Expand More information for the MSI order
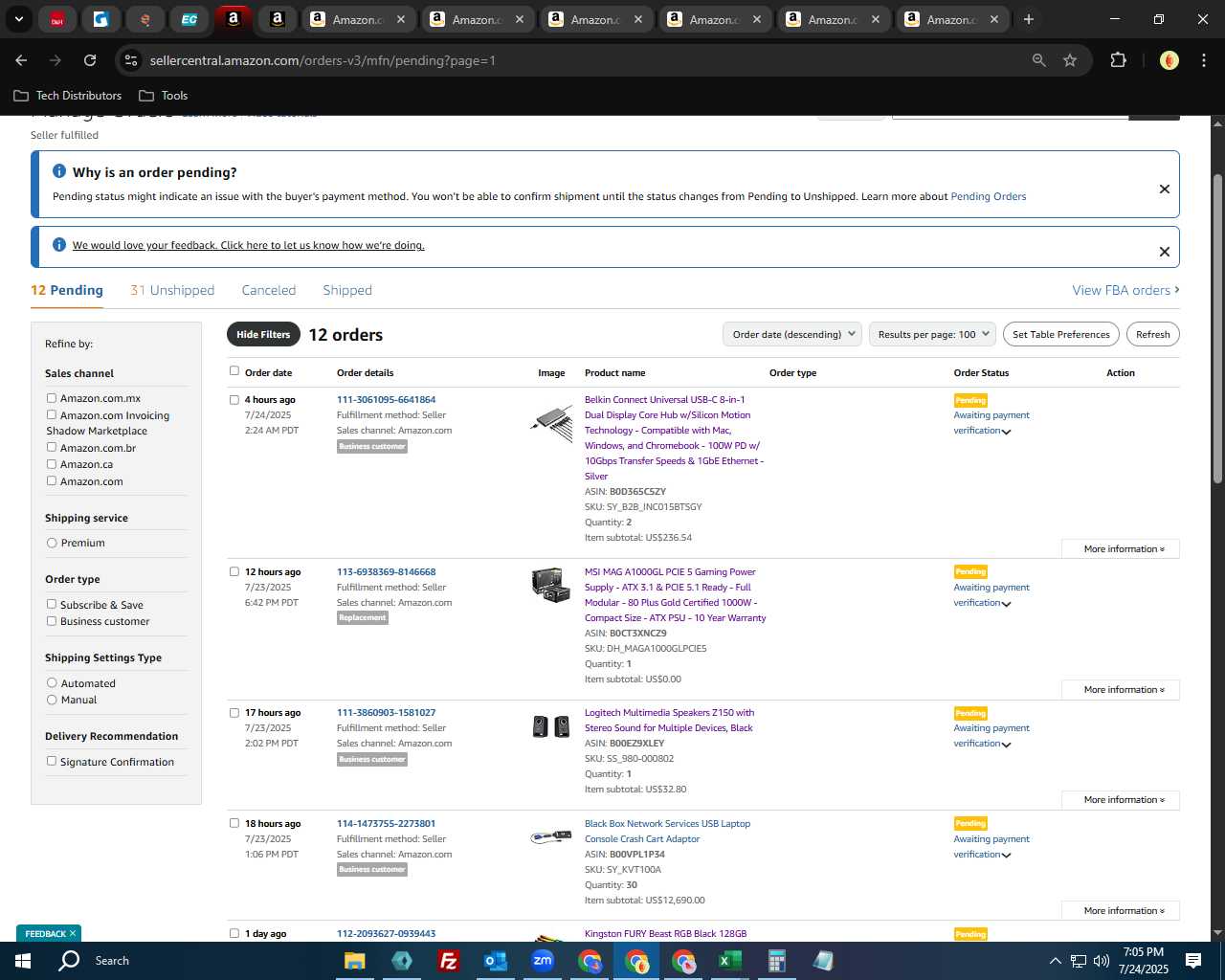 (1121, 690)
